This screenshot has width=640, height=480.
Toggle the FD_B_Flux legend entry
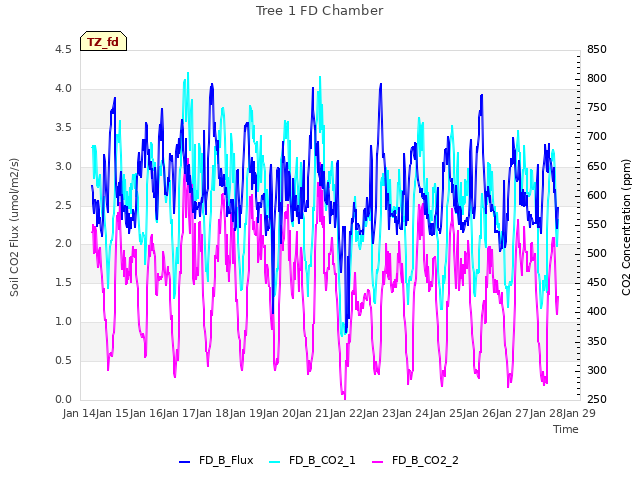coord(216,460)
